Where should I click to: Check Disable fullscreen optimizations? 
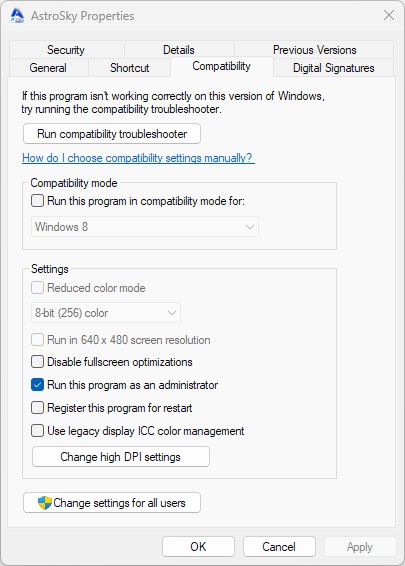[38, 362]
